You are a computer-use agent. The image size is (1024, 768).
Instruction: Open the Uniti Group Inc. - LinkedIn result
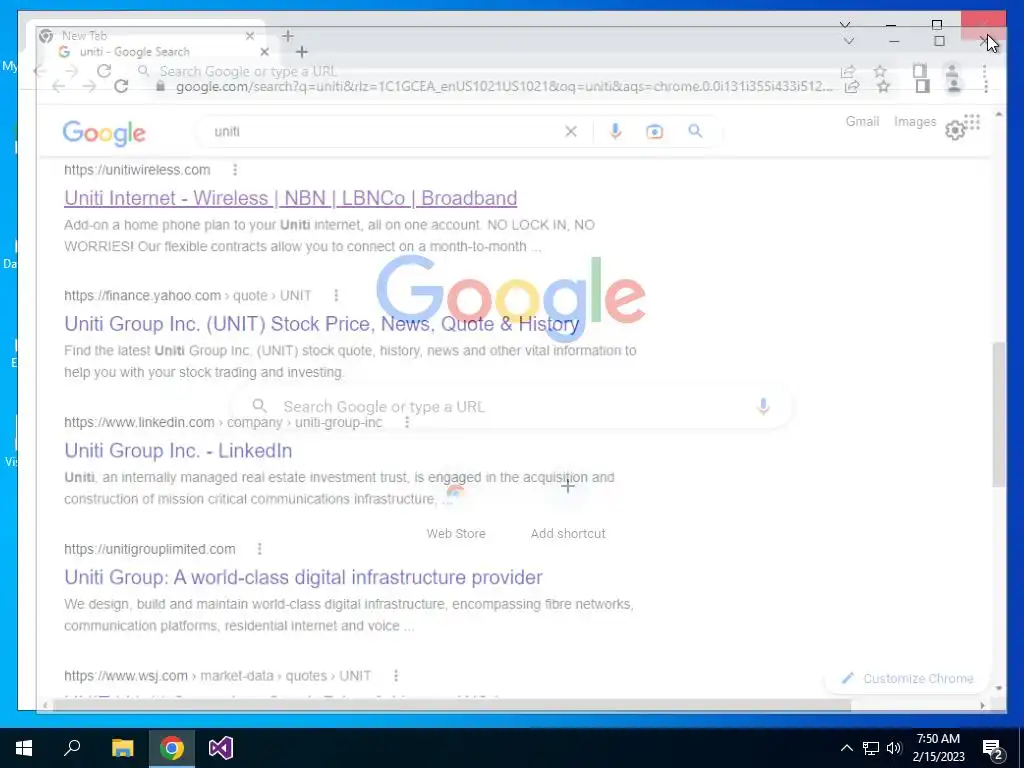click(178, 451)
